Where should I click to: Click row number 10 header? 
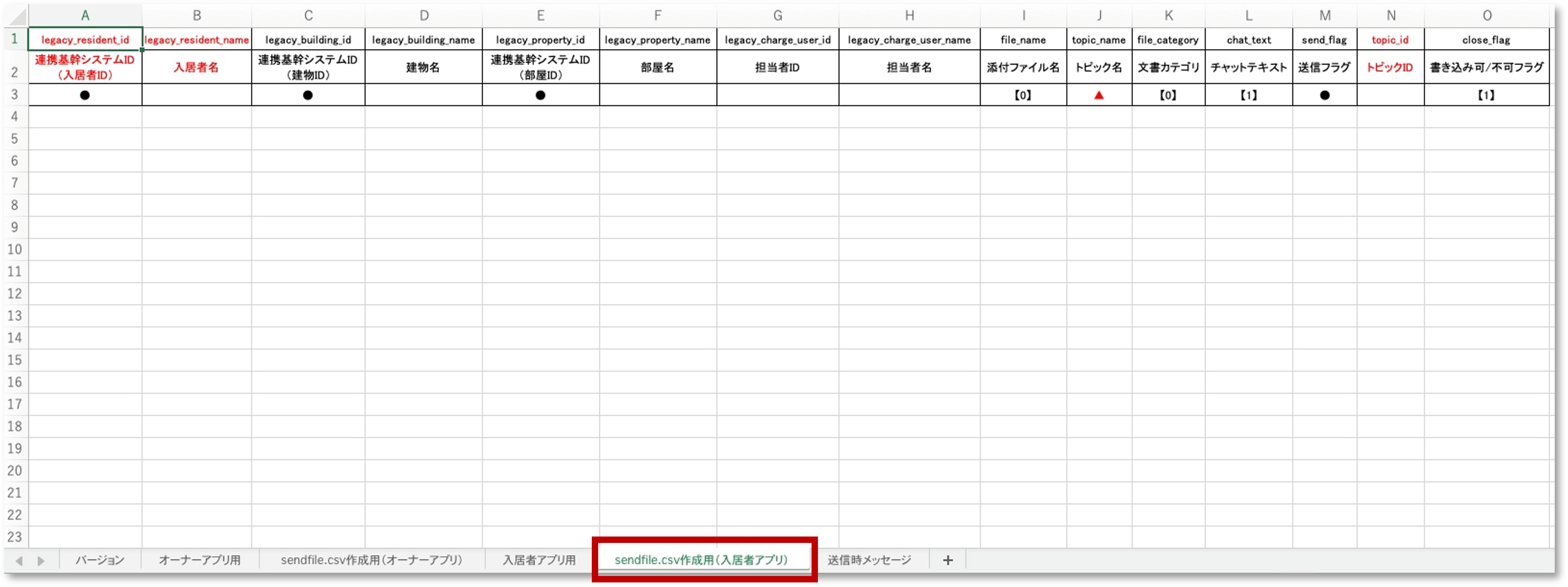pos(15,249)
